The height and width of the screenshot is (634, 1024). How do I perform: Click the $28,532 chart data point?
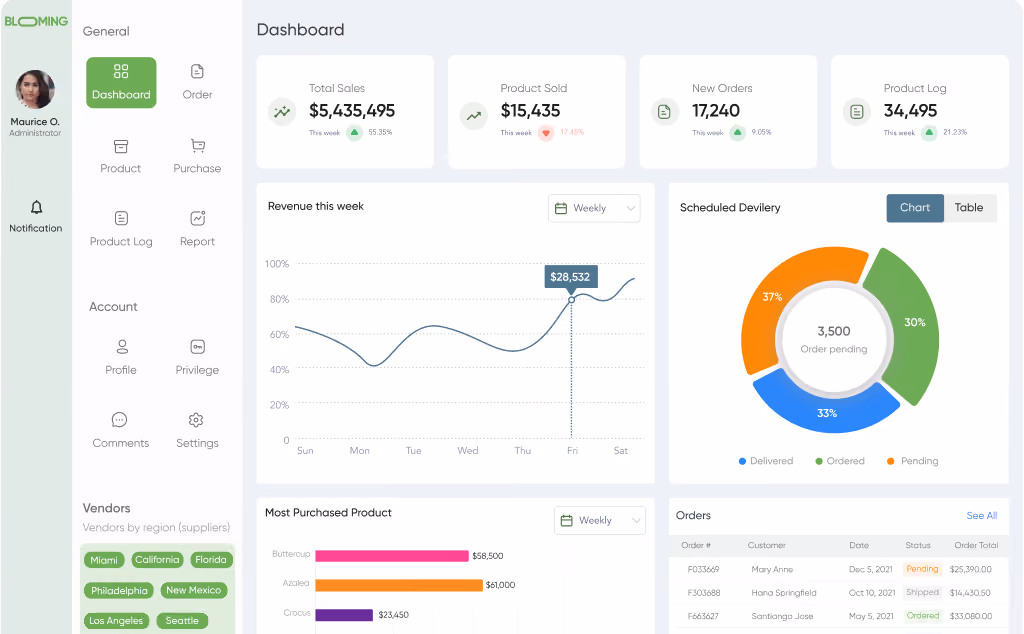coord(571,300)
